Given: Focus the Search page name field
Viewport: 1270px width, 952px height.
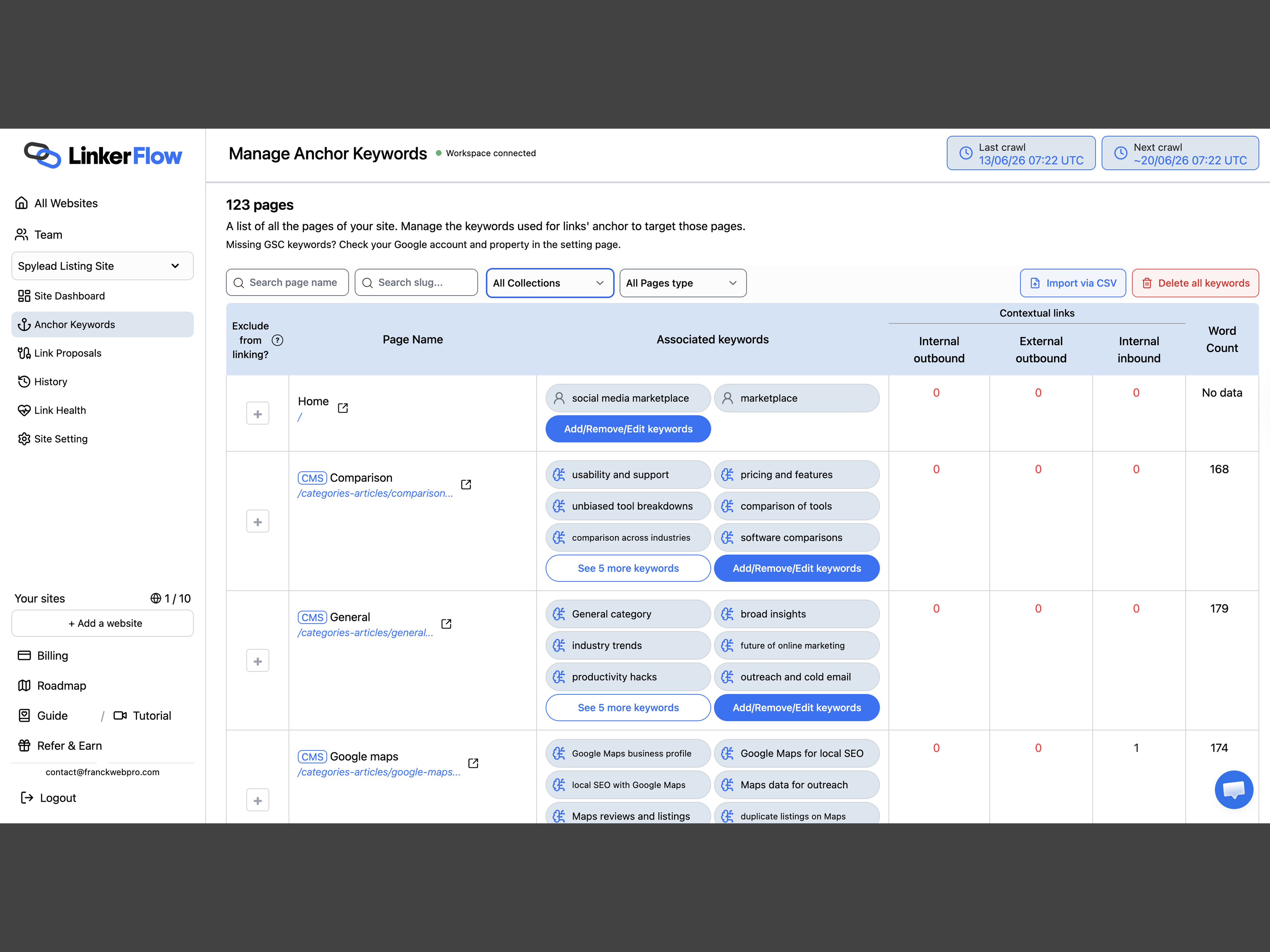Looking at the screenshot, I should coord(287,282).
